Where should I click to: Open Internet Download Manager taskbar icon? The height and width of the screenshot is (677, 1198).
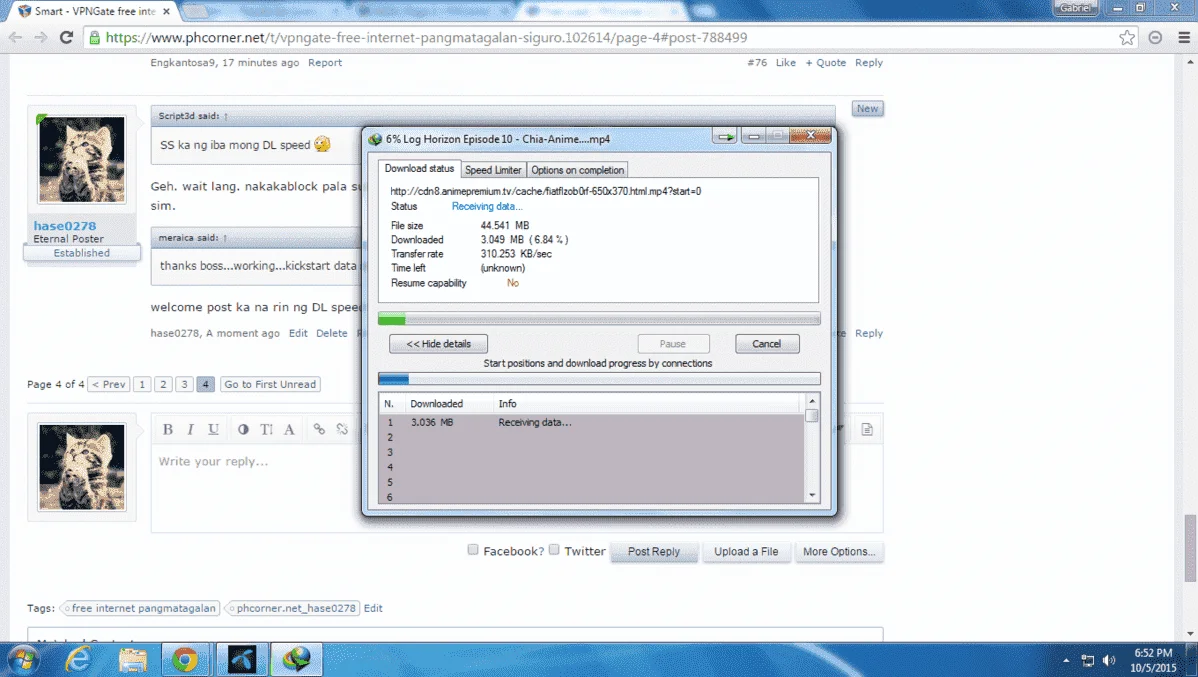click(x=296, y=659)
